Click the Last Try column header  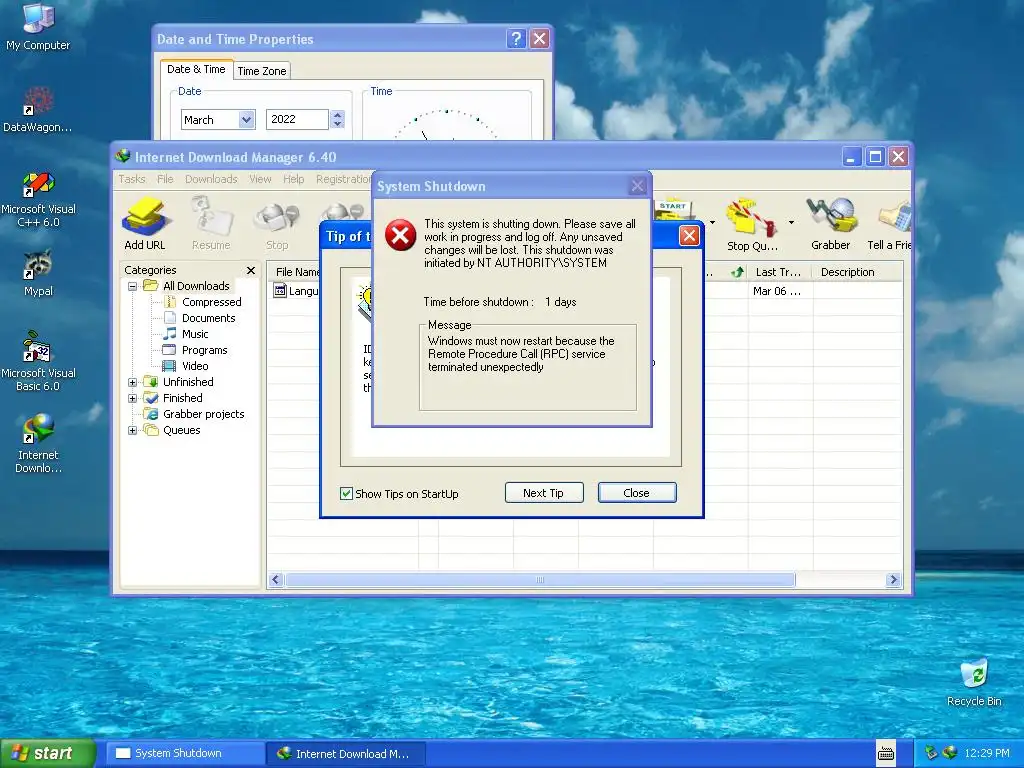pyautogui.click(x=778, y=272)
